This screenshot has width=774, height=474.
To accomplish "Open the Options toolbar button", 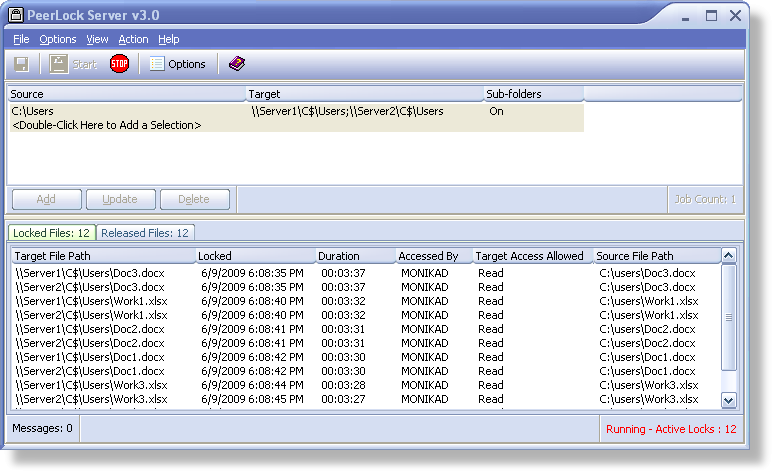I will [x=178, y=64].
